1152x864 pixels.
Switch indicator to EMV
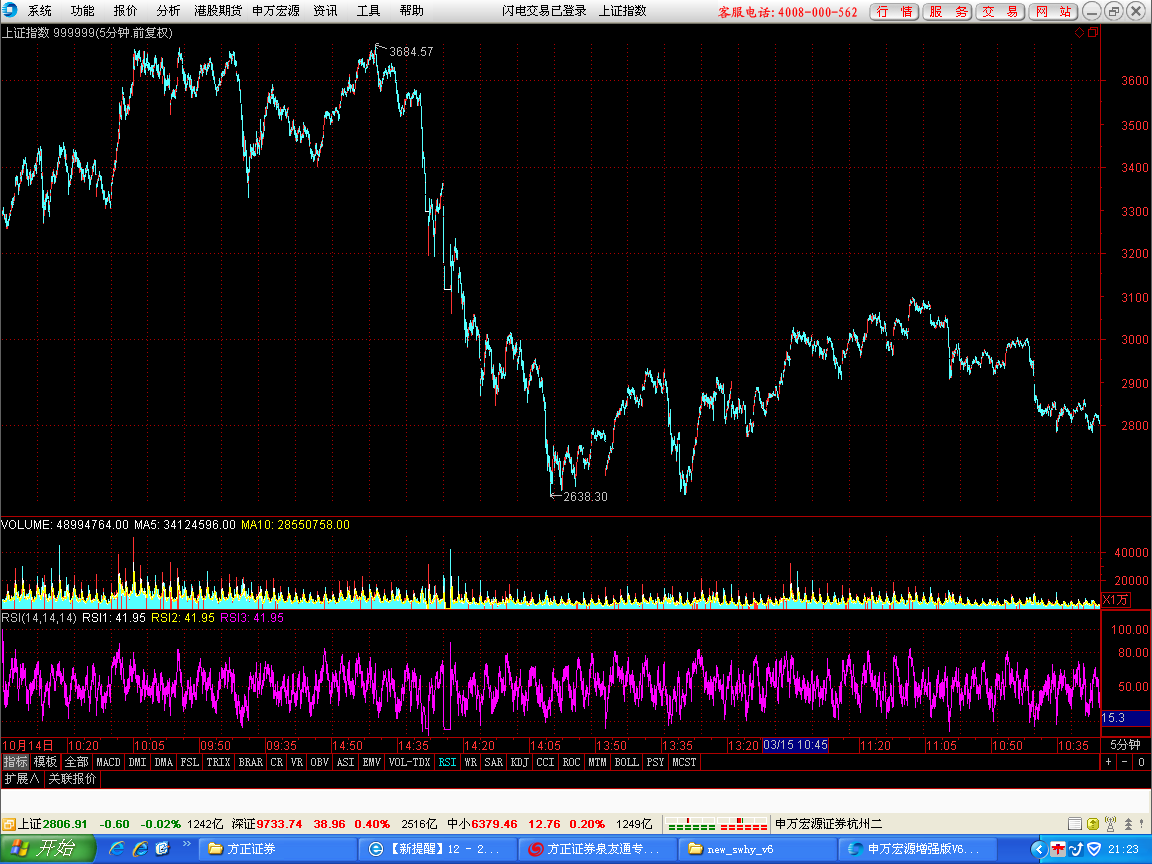pos(372,762)
